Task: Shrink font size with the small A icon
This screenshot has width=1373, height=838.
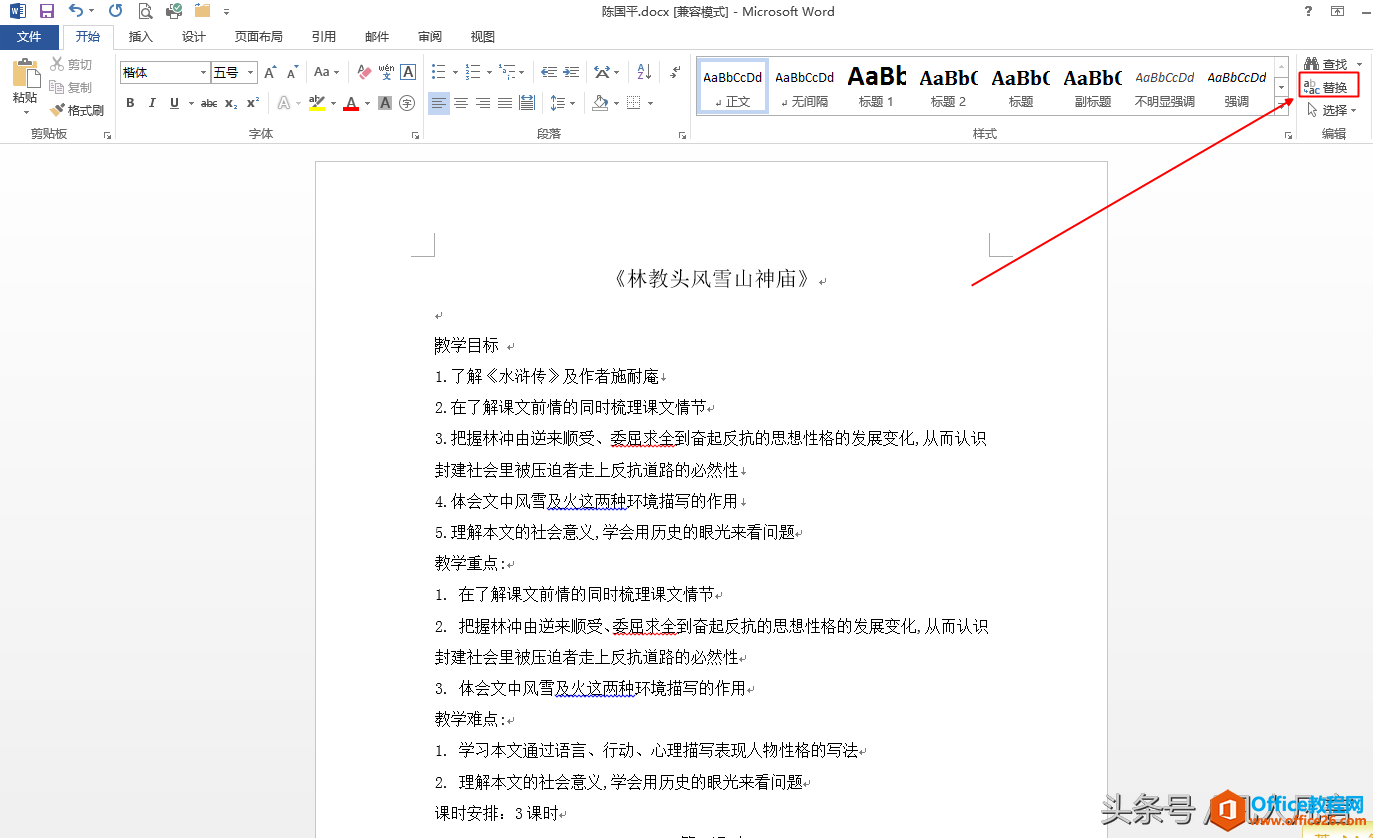Action: pyautogui.click(x=292, y=73)
